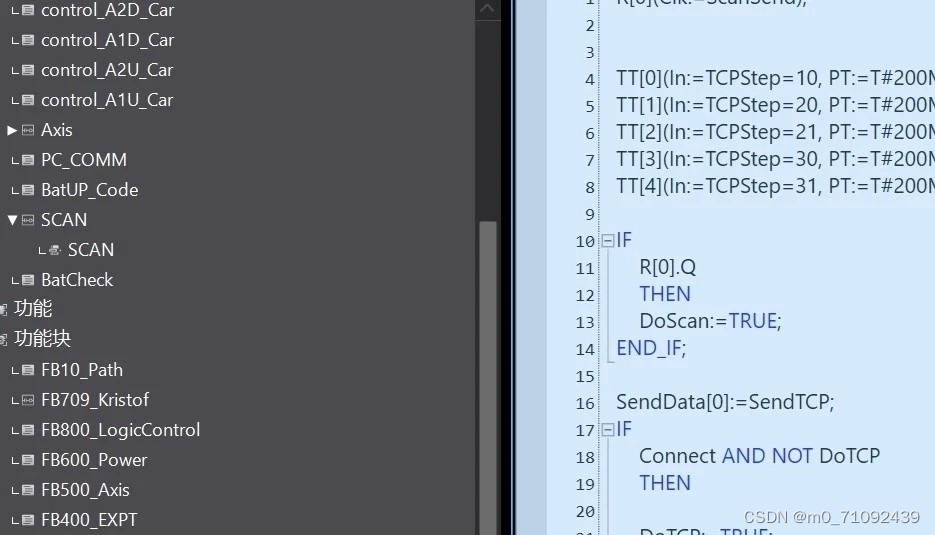
Task: Collapse the IF block at line 17
Action: [608, 429]
